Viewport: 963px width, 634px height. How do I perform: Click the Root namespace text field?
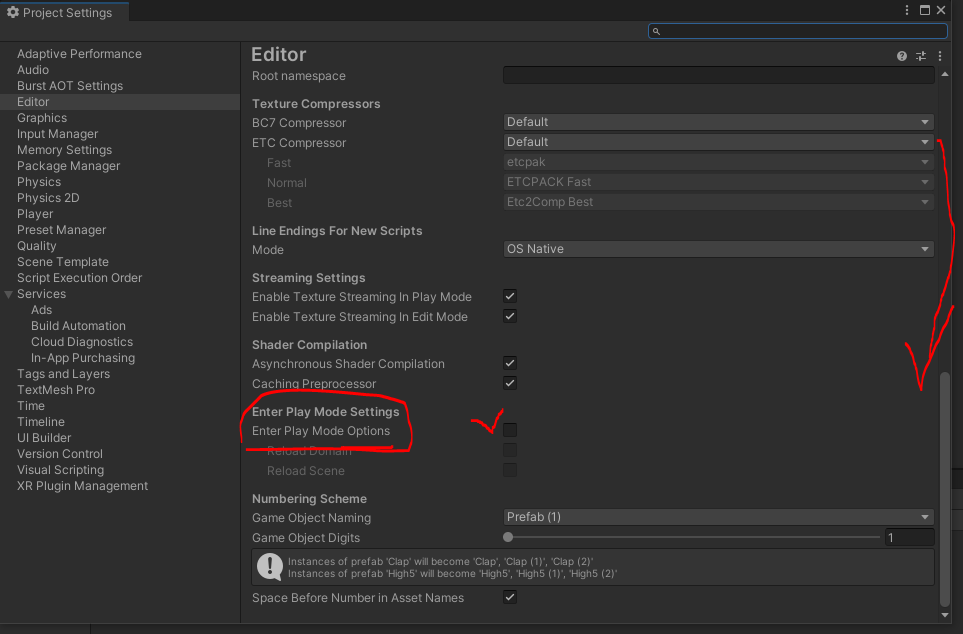pos(718,75)
